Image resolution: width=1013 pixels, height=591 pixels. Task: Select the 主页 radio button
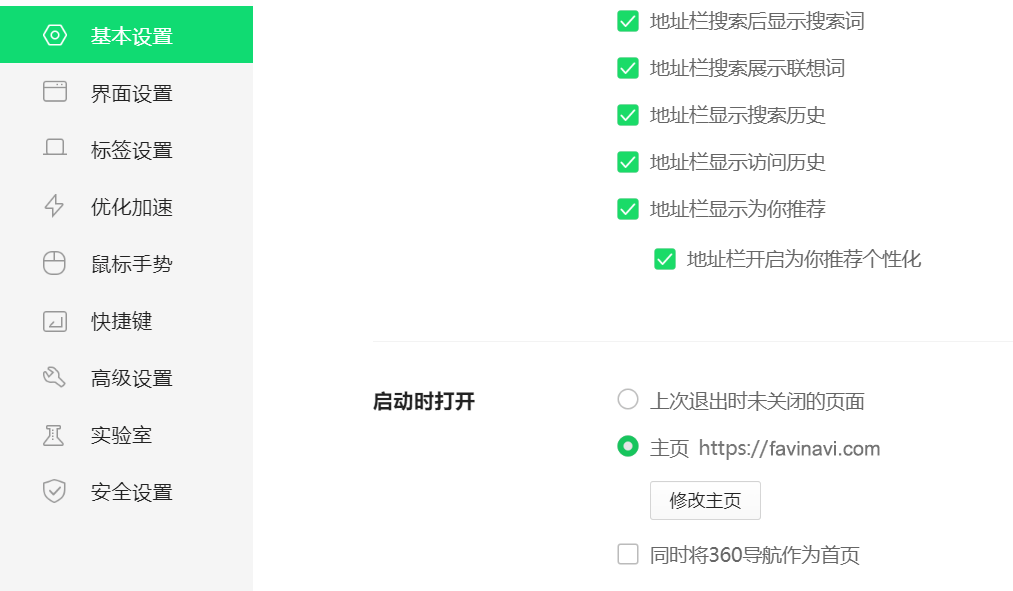coord(628,448)
